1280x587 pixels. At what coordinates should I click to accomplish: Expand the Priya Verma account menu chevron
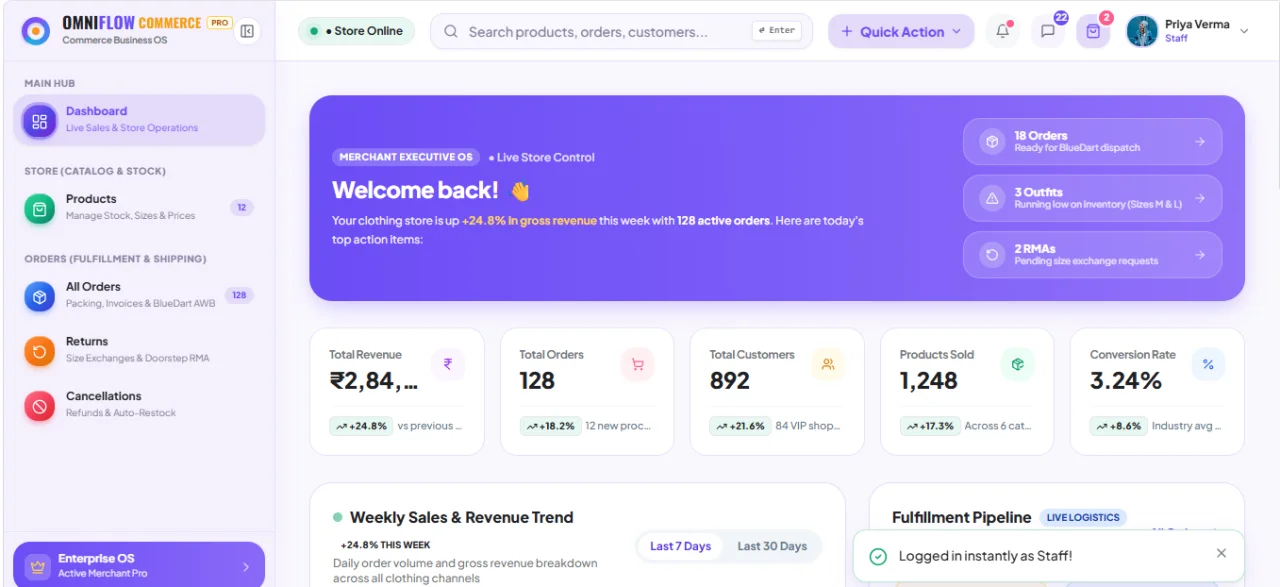click(x=1244, y=31)
